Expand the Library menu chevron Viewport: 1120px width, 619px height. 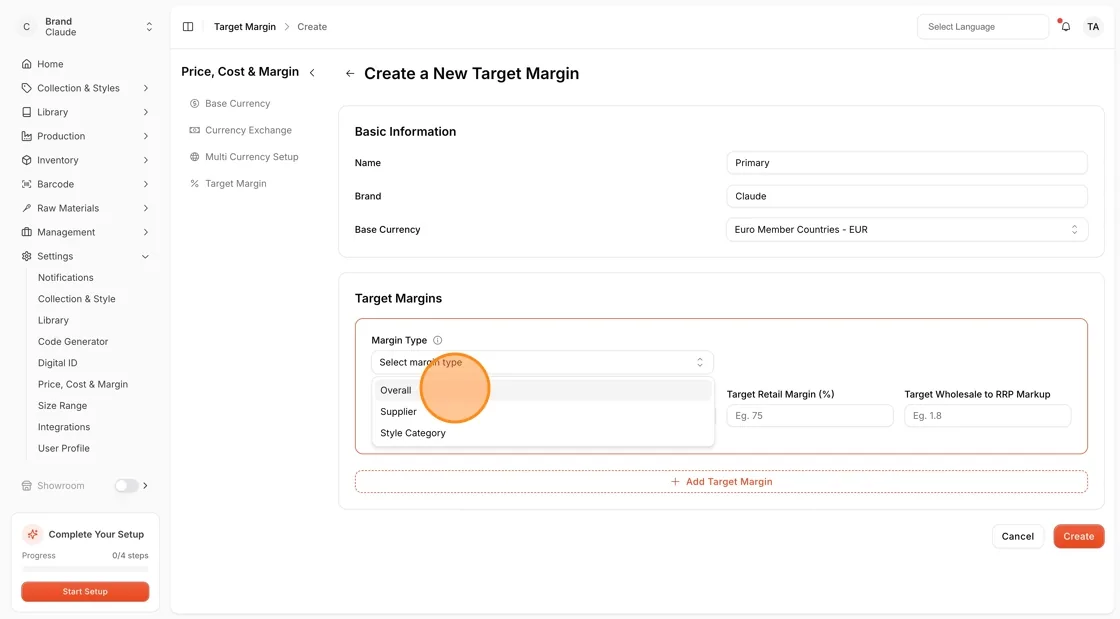146,112
